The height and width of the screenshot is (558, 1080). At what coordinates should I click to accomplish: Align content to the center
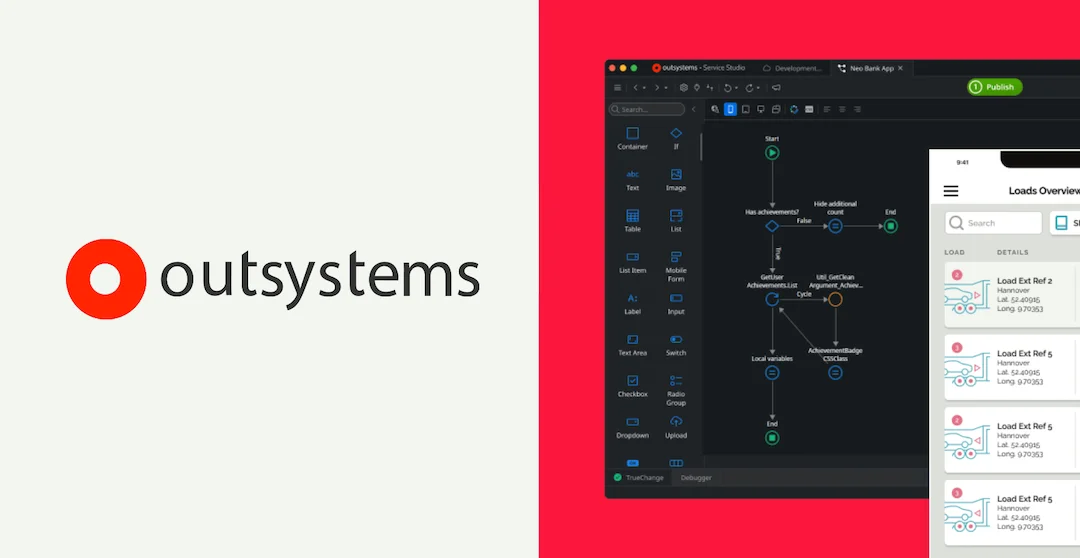842,109
